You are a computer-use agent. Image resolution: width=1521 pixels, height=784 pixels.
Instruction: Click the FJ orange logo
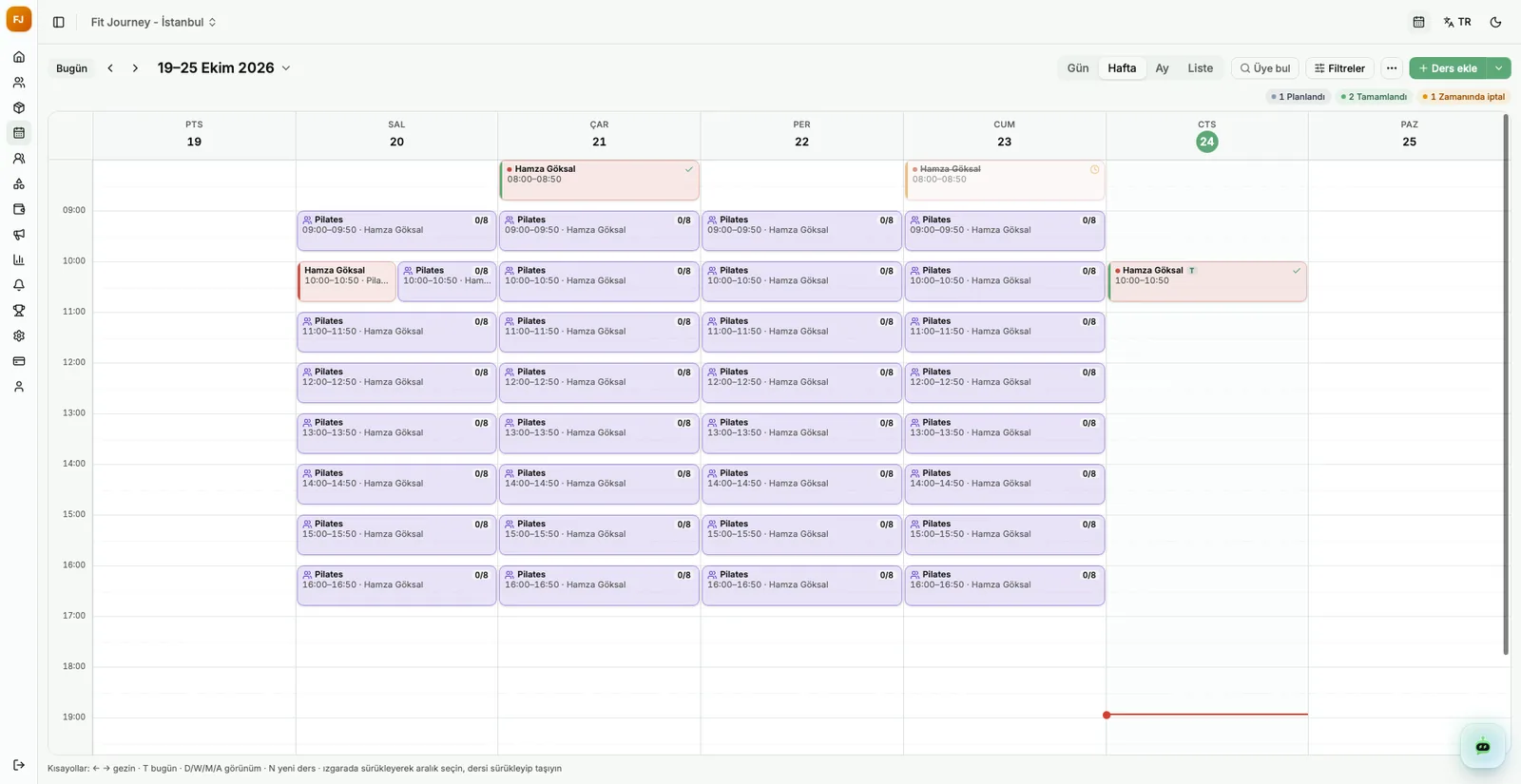(x=19, y=19)
